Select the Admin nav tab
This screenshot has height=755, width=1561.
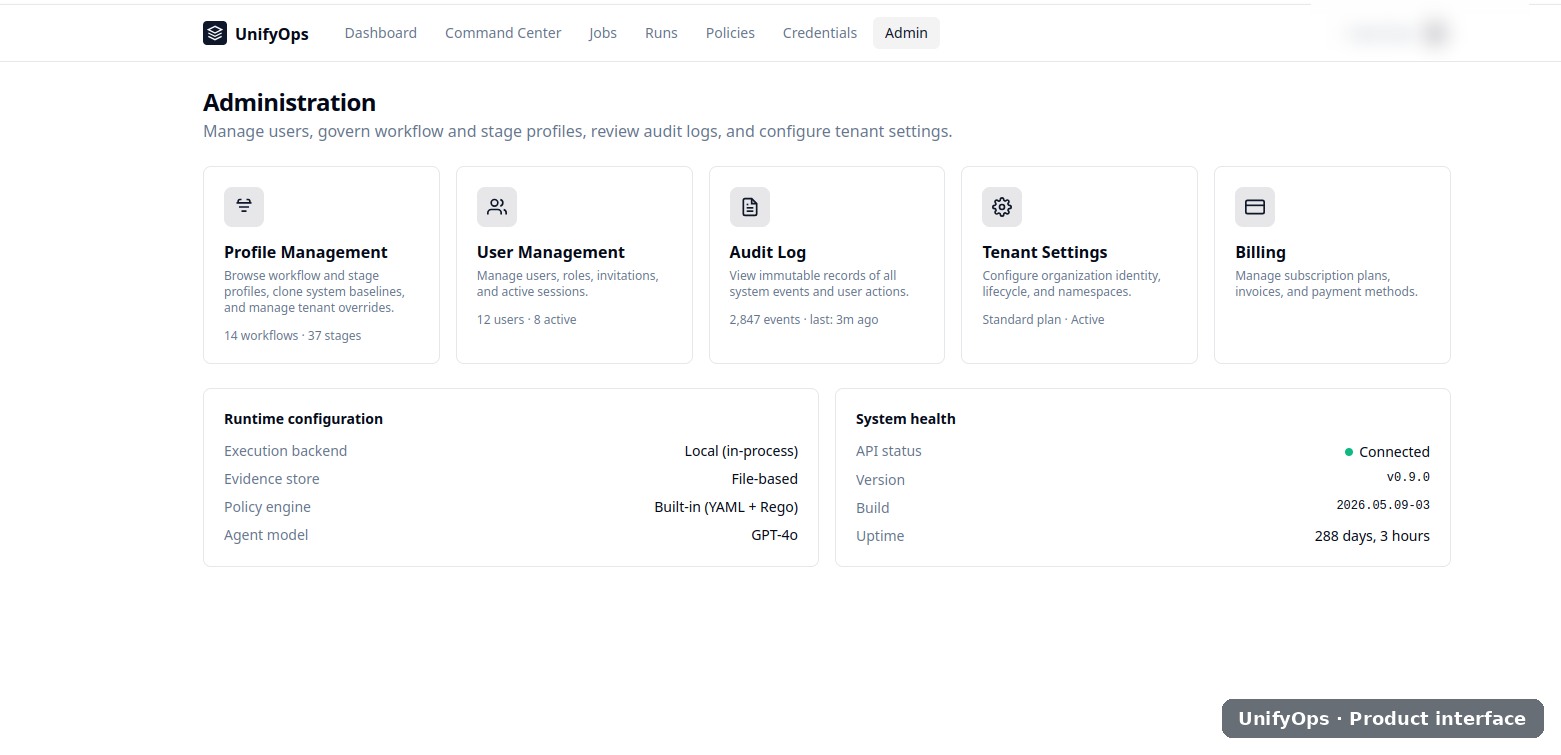pos(906,33)
